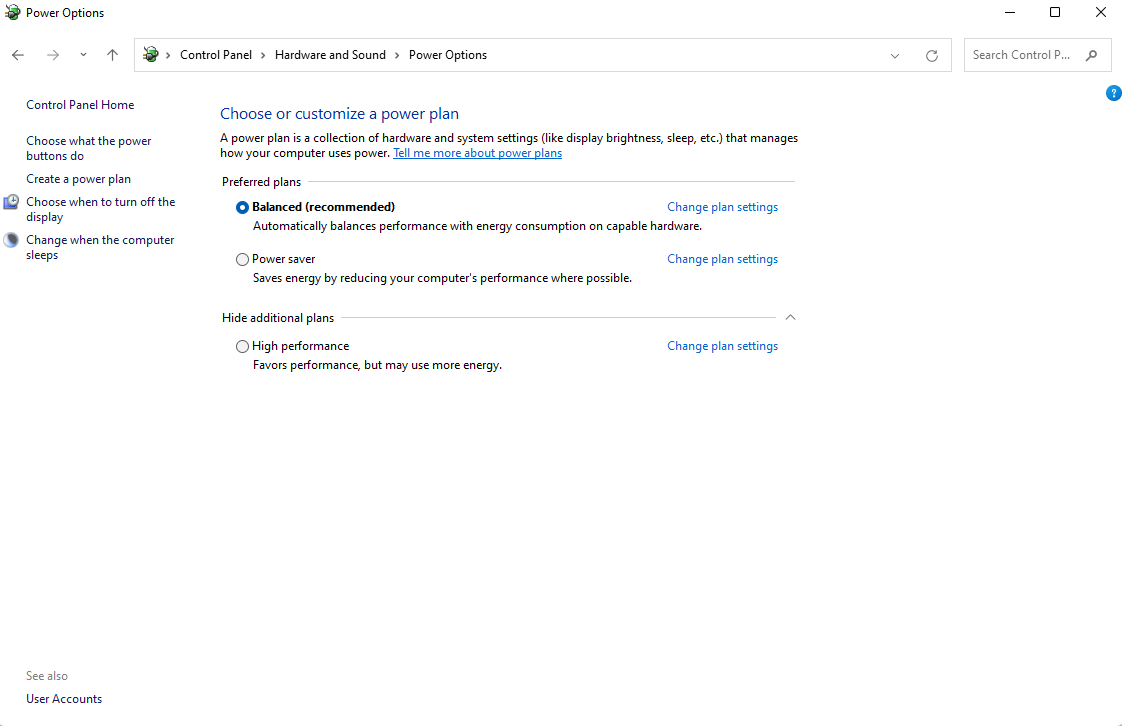Open Tell me more about power plans
The height and width of the screenshot is (726, 1122).
[x=477, y=153]
